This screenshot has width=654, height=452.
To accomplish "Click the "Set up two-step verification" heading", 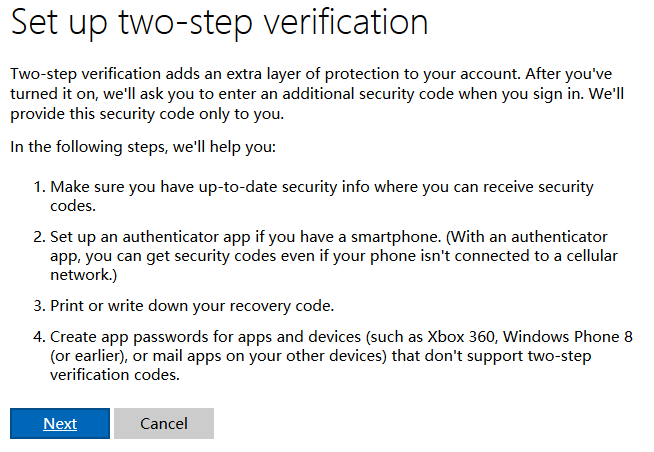I will click(220, 22).
